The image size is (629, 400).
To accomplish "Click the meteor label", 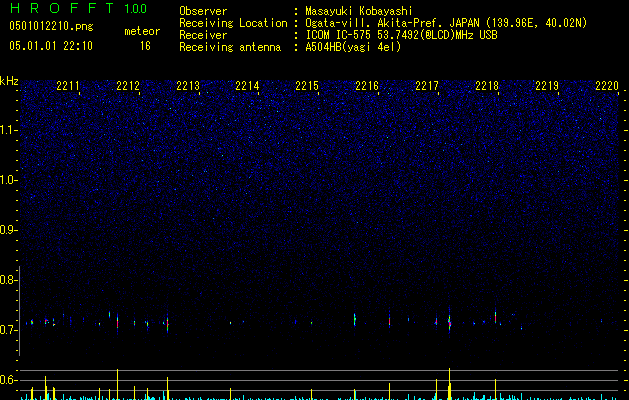I will pos(142,31).
